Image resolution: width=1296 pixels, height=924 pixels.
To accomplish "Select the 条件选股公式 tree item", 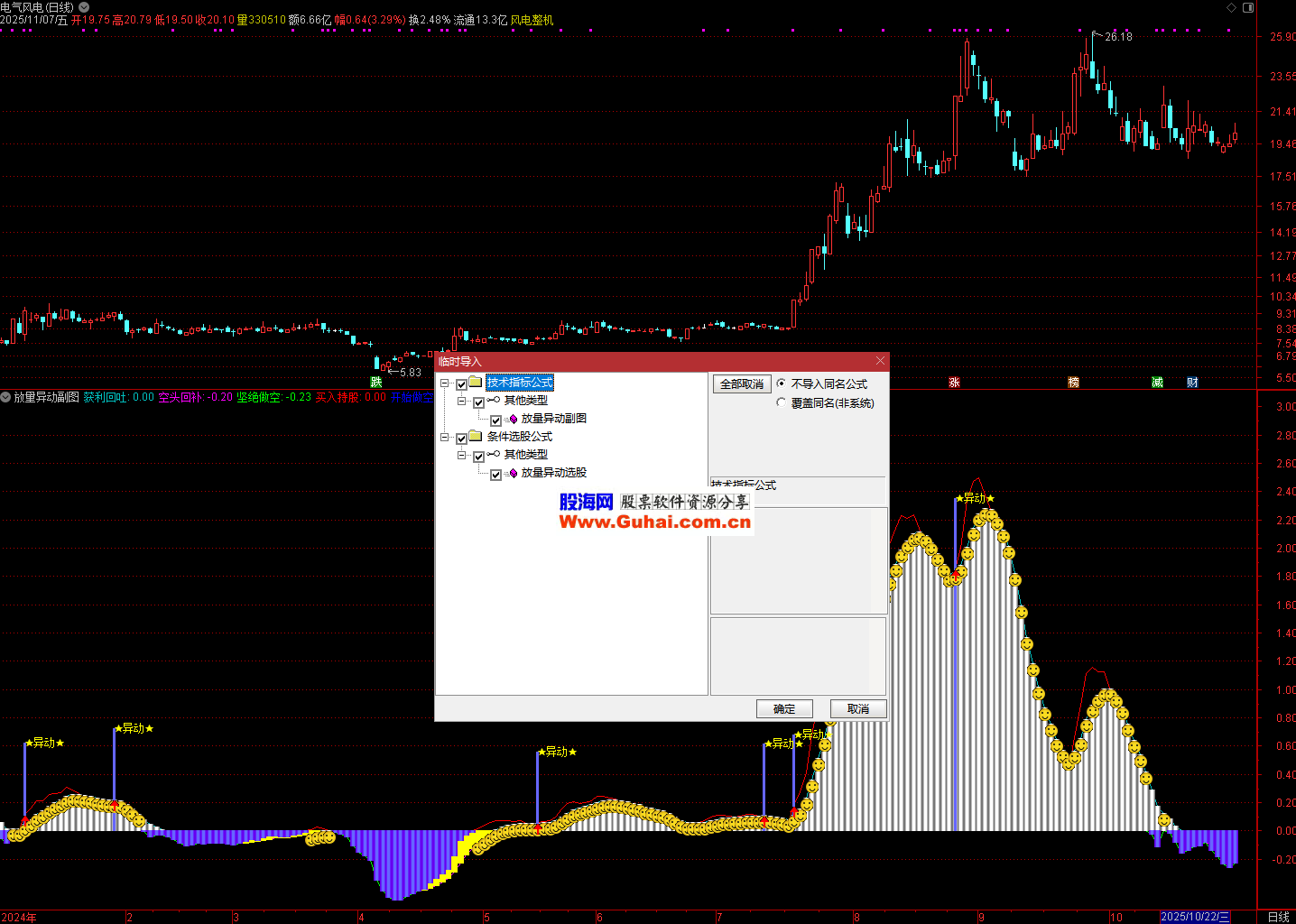I will [519, 437].
